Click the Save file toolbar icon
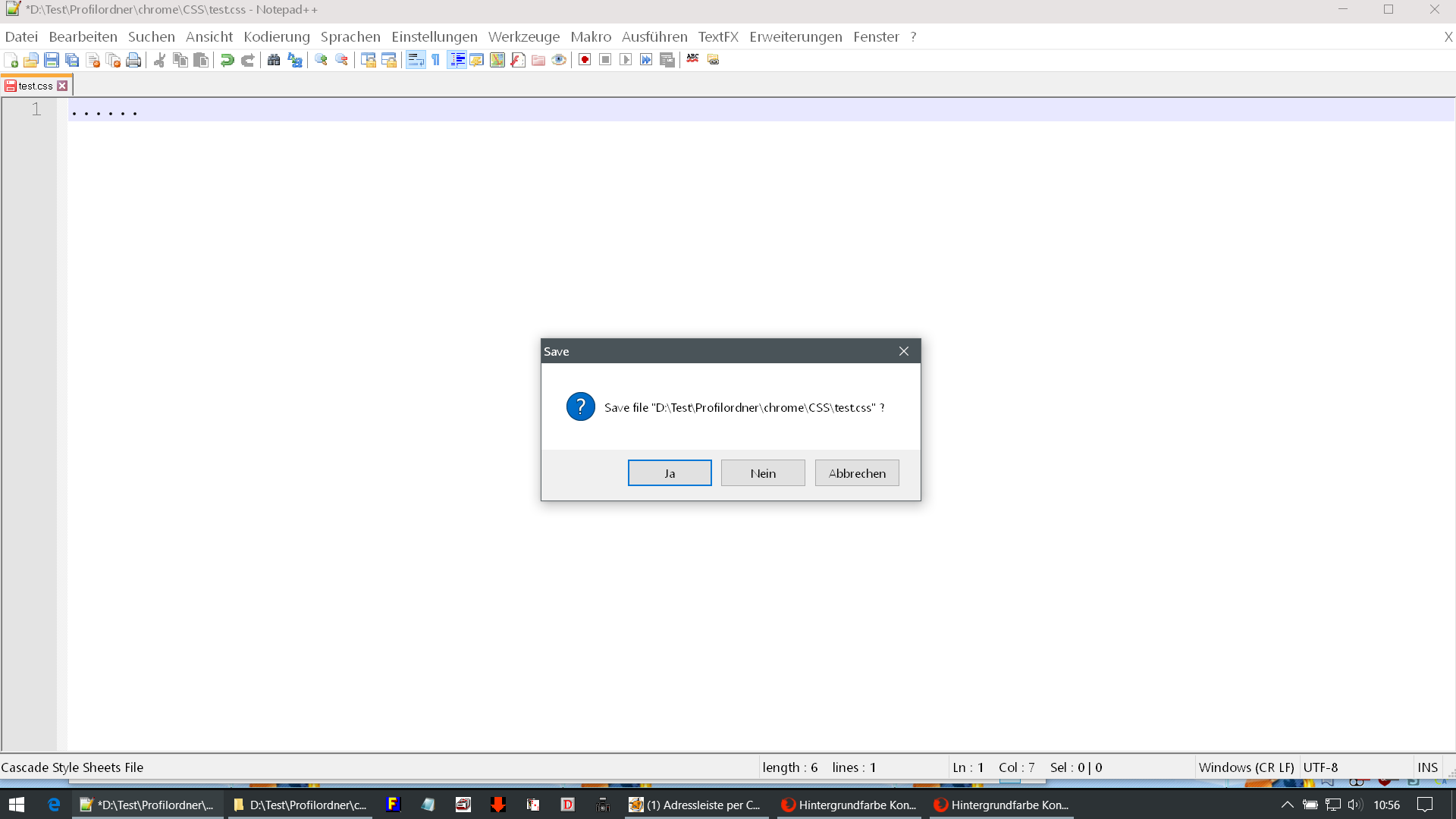Screen dimensions: 1456x819 pyautogui.click(x=52, y=60)
